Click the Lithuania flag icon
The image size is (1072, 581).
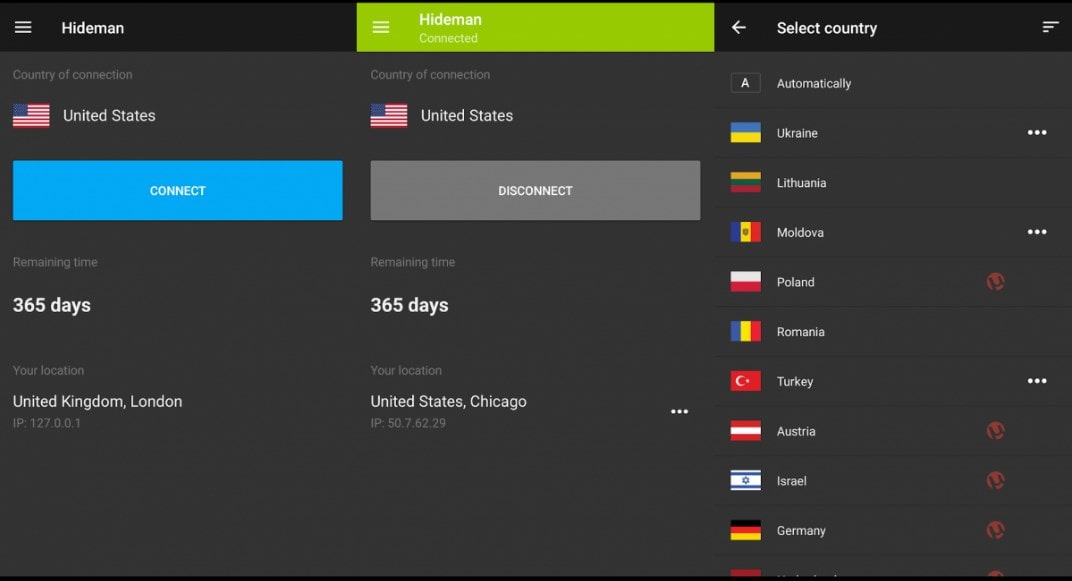[745, 183]
